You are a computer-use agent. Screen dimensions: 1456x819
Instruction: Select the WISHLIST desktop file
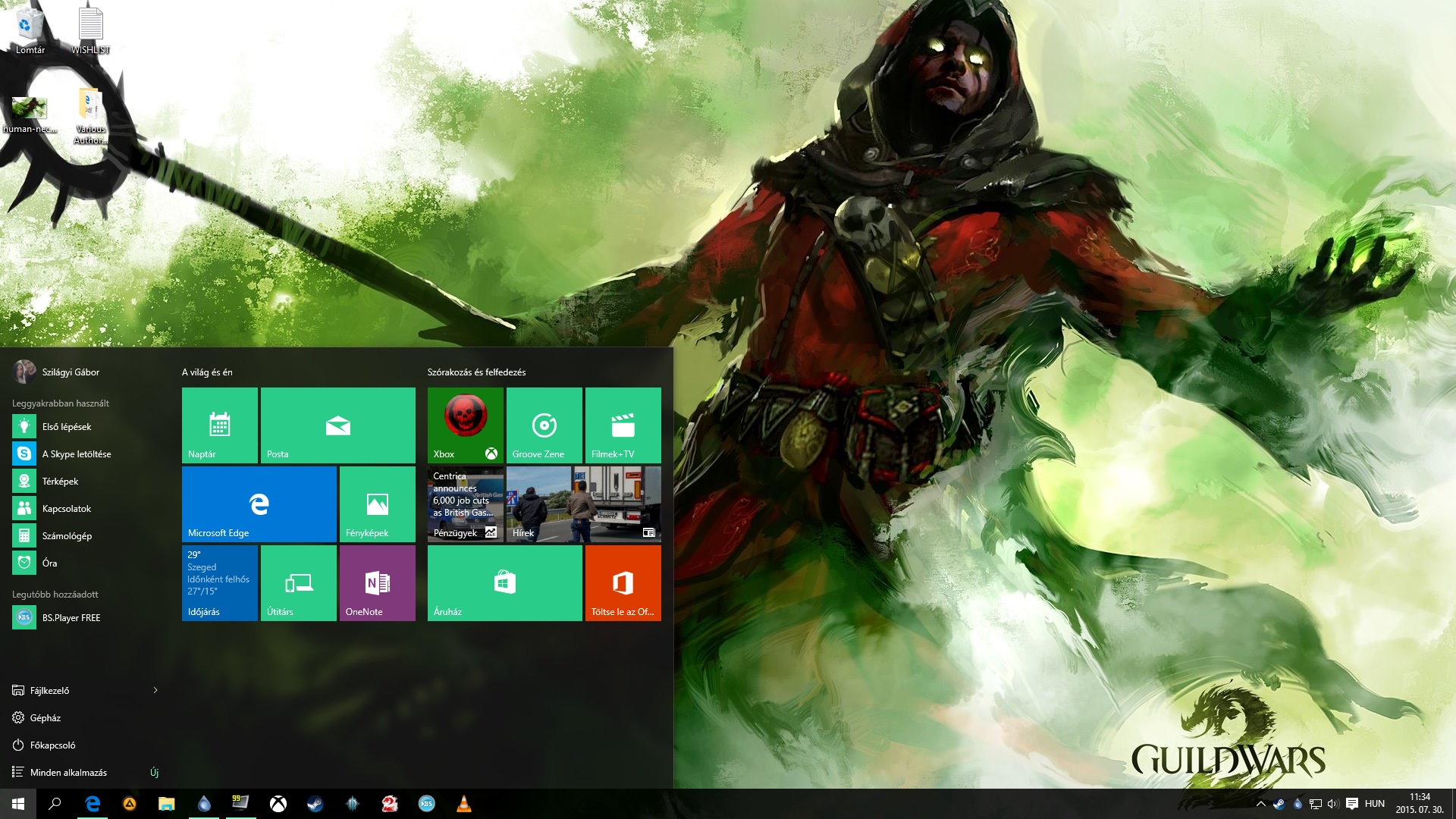tap(91, 30)
